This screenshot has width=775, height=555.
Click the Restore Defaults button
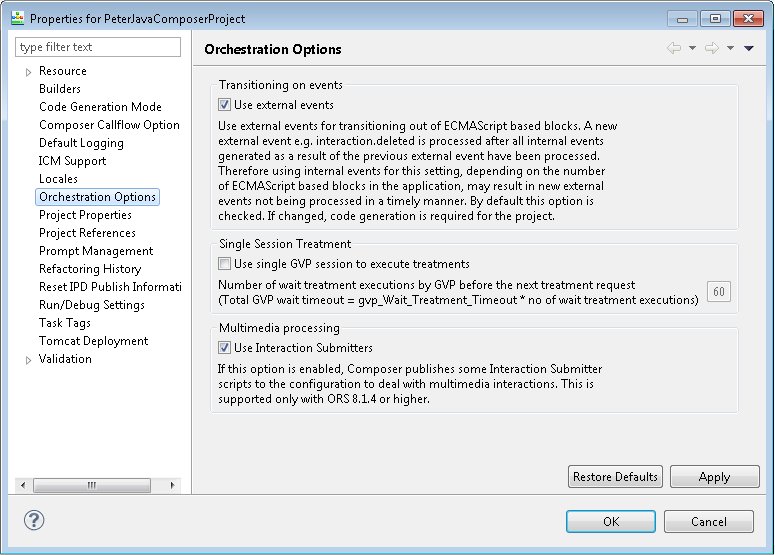point(615,476)
